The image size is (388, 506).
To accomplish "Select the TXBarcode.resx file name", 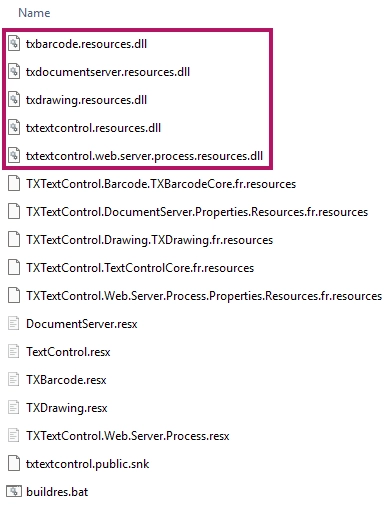I will (x=66, y=380).
